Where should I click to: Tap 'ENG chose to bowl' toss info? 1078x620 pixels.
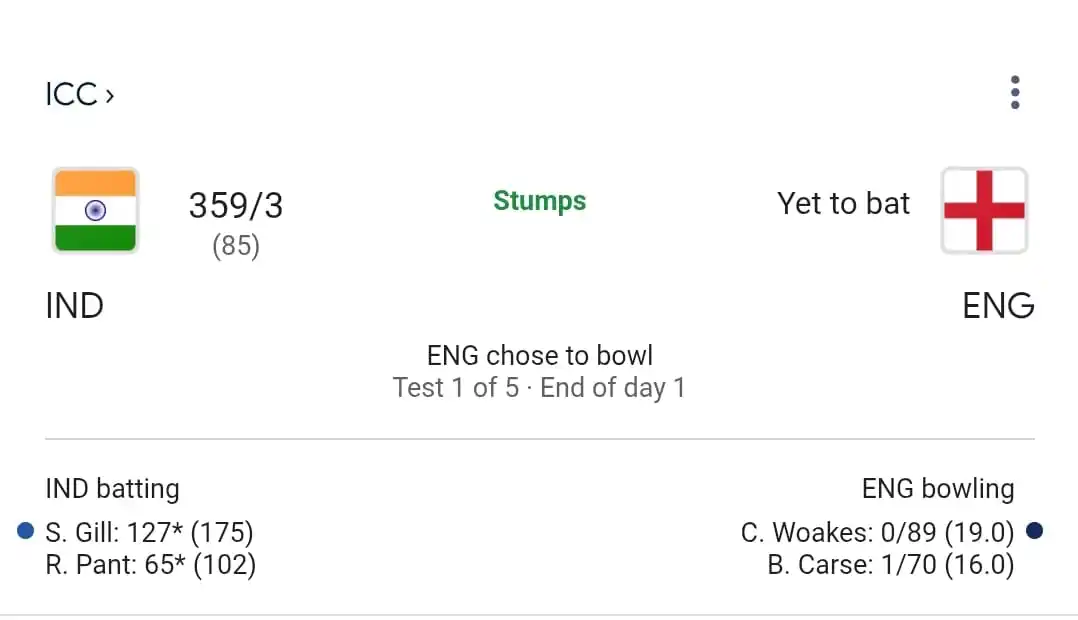pos(540,355)
